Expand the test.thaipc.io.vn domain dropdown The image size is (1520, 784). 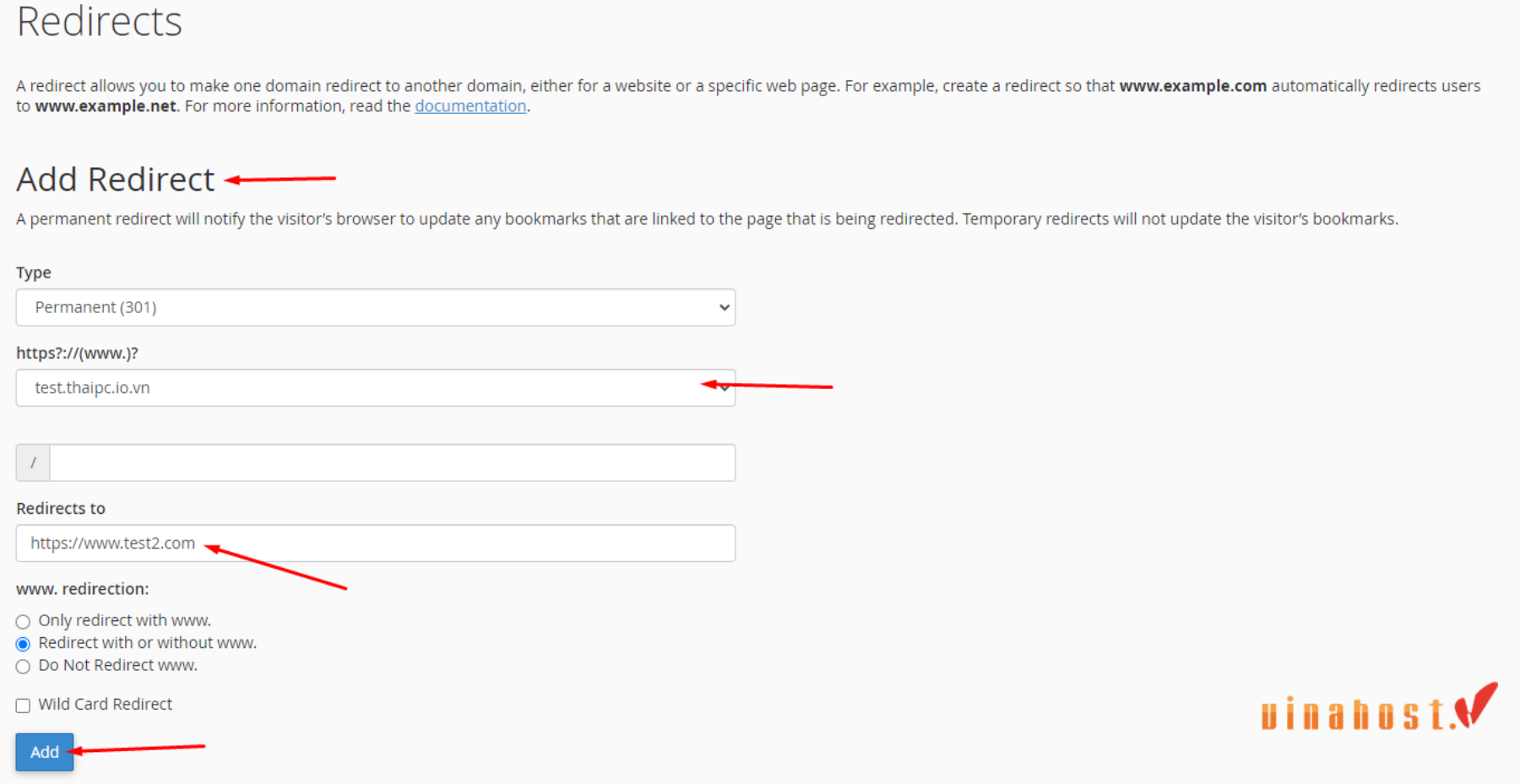[376, 387]
